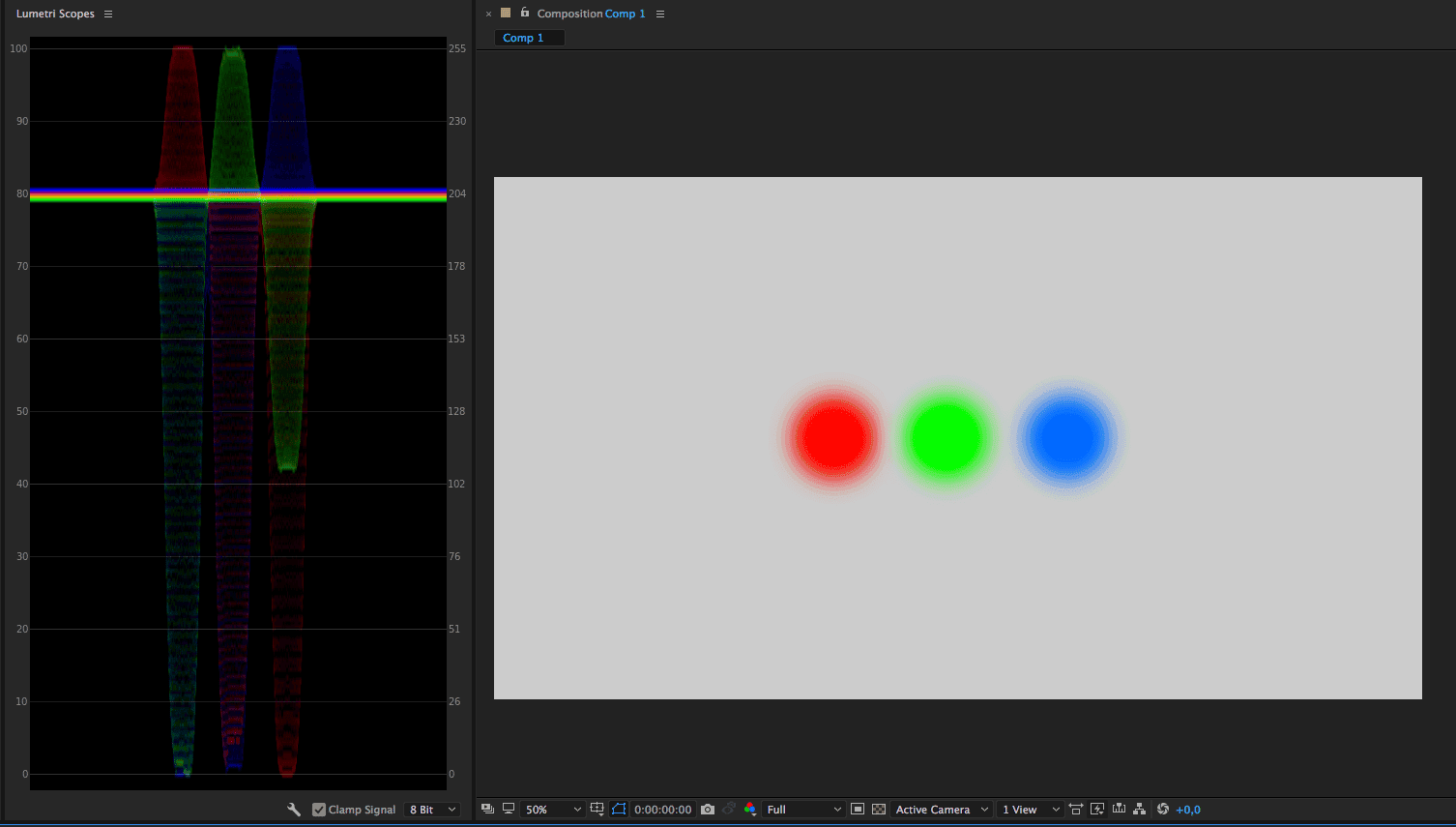Click the current time 0:00:00:00 display
Image resolution: width=1456 pixels, height=827 pixels.
663,810
